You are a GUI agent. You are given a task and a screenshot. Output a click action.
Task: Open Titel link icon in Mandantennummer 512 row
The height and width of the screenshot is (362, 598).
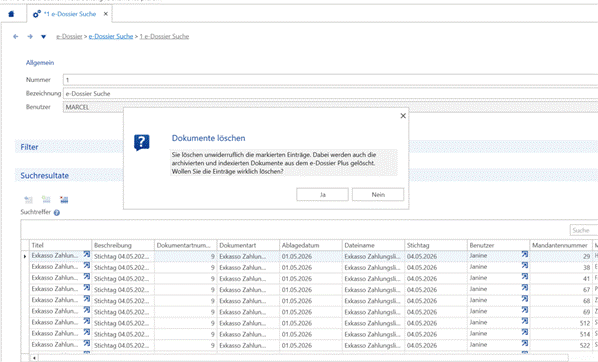87,321
